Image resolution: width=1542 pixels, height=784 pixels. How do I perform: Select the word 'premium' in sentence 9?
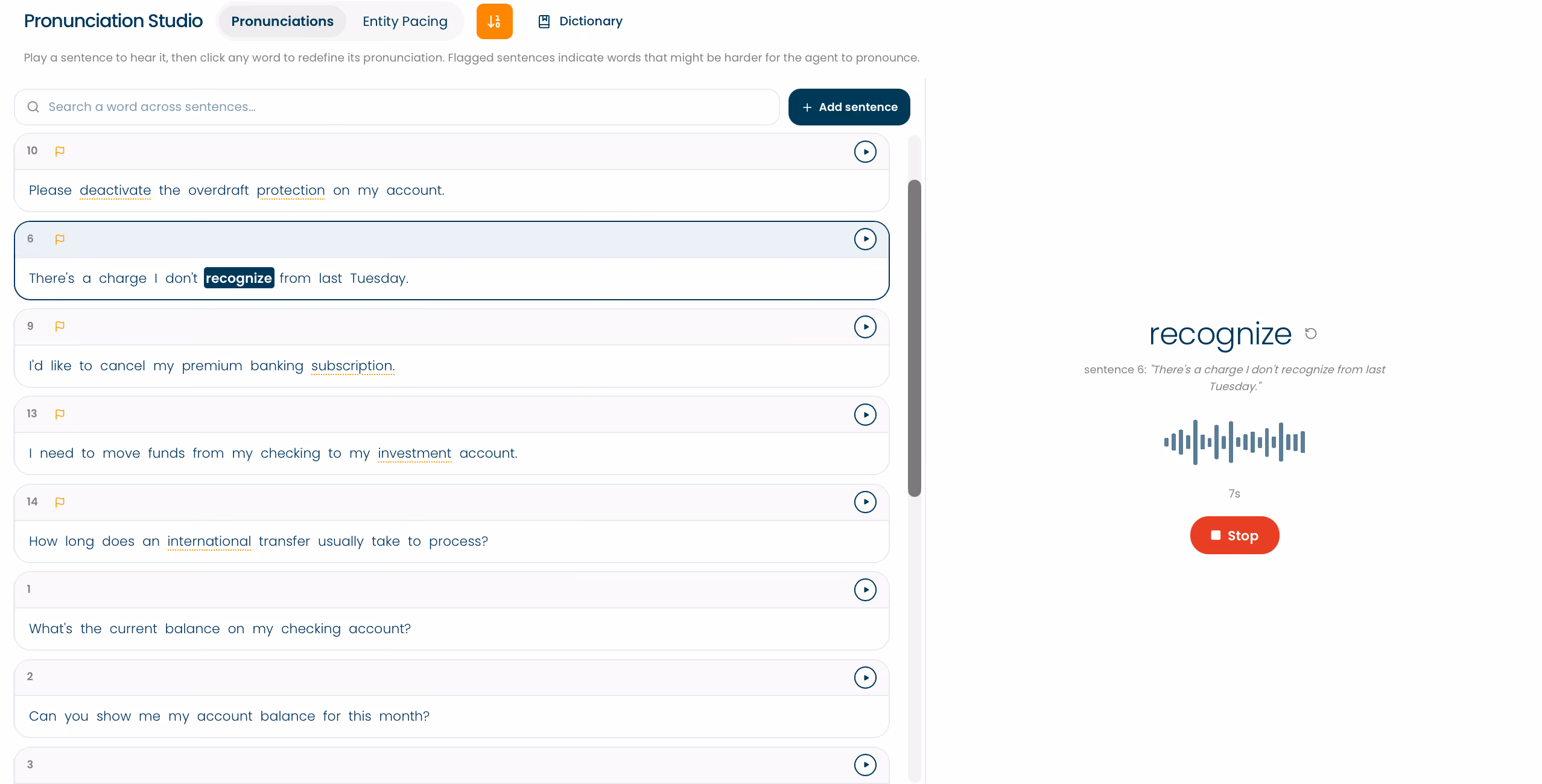click(212, 366)
